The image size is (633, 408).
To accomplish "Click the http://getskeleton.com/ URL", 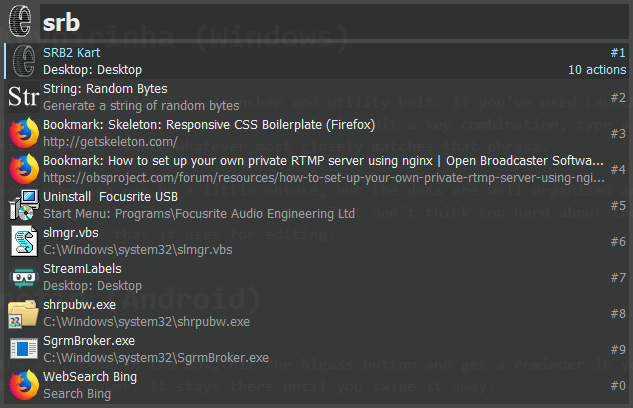I will click(110, 142).
